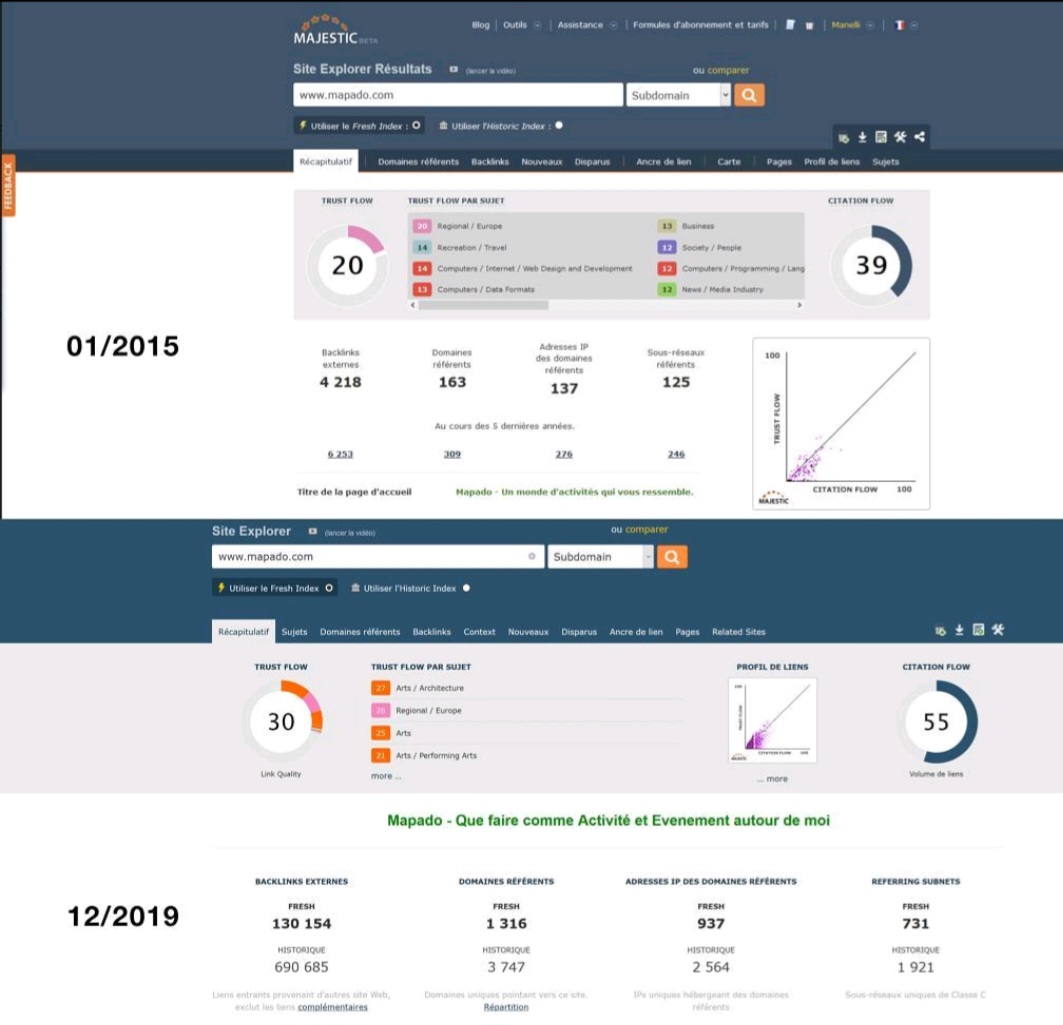Select the Historic Index radio button in the 12/2019 panel
Image resolution: width=1063 pixels, height=1025 pixels.
coord(466,588)
